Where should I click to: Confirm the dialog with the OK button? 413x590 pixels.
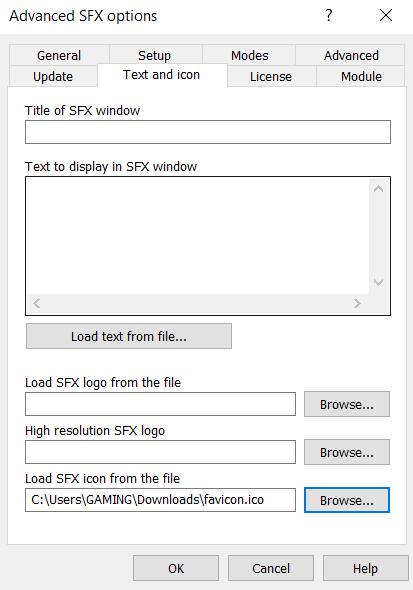coord(176,568)
